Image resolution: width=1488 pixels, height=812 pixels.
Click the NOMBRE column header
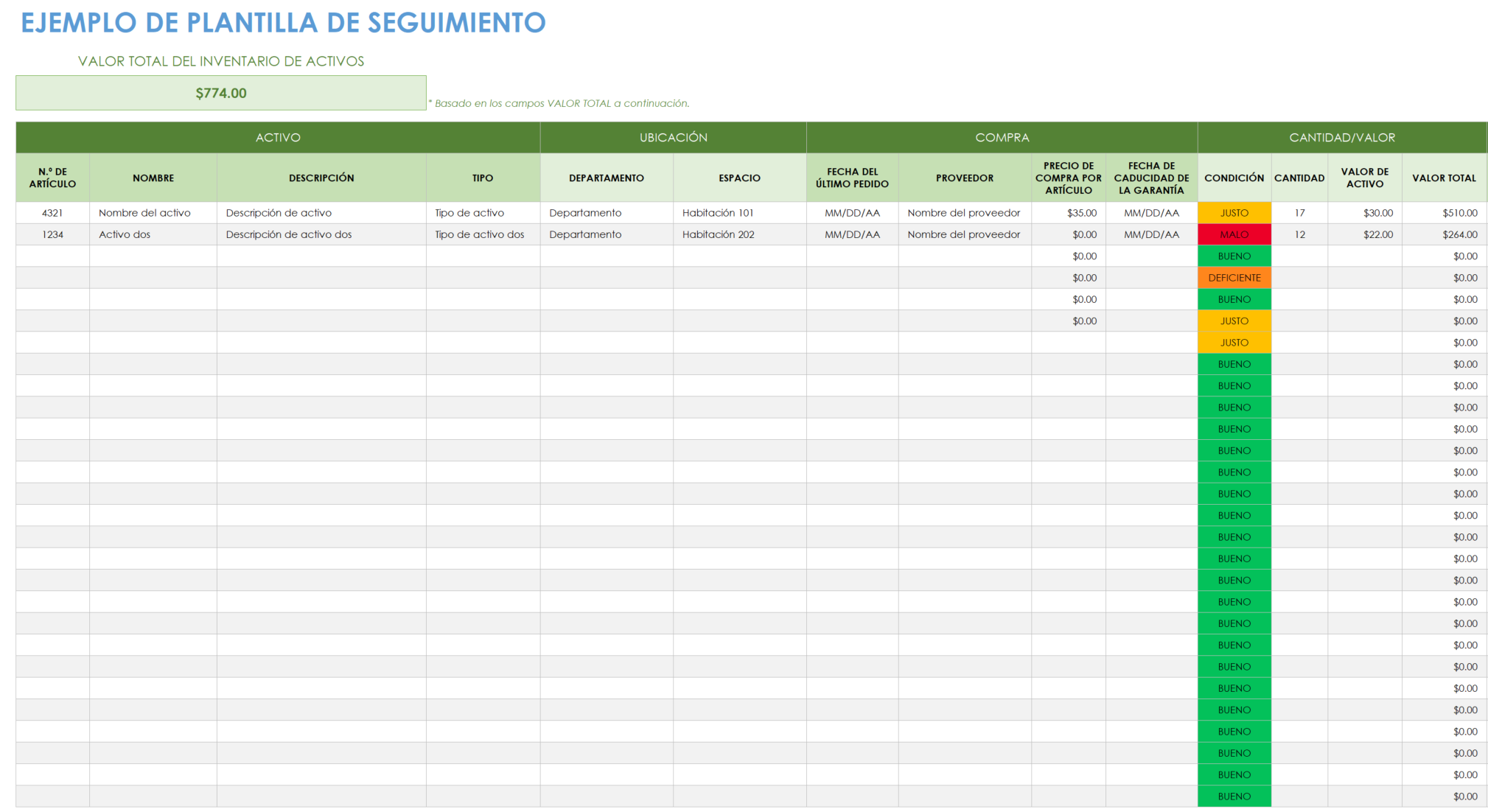pyautogui.click(x=153, y=178)
